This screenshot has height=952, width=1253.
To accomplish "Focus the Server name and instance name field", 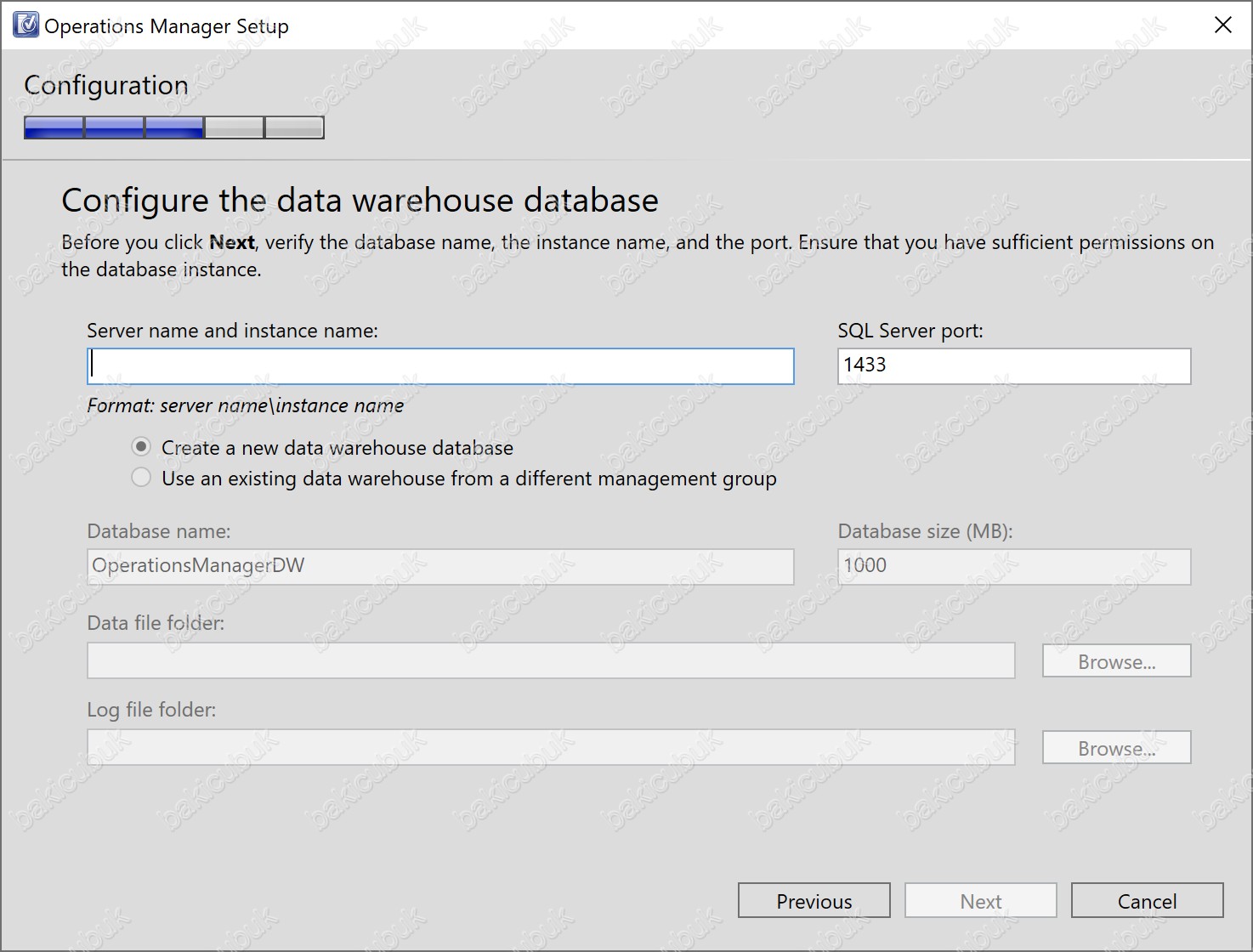I will point(440,366).
